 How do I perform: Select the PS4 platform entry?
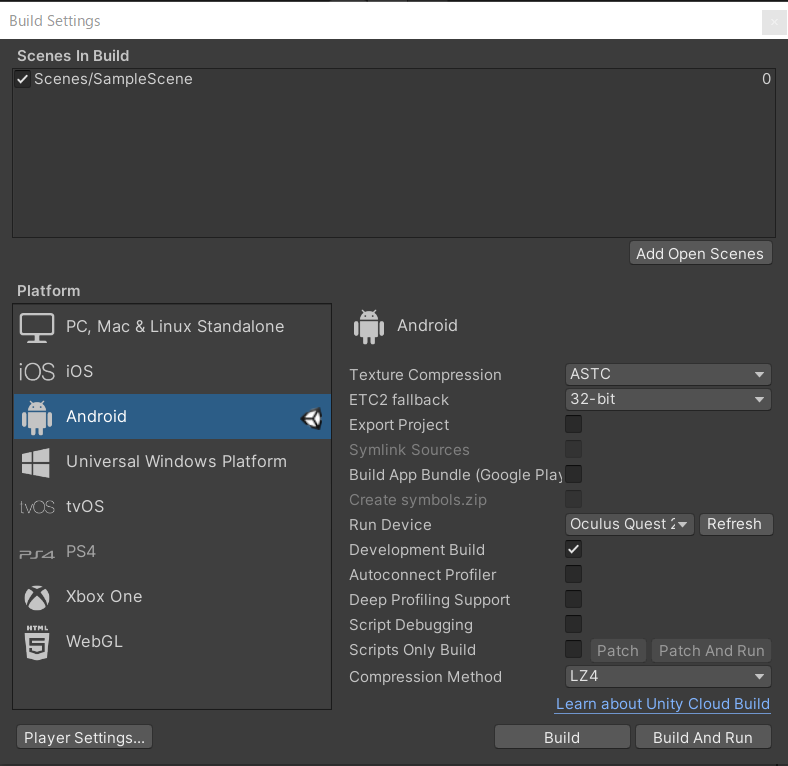[172, 551]
